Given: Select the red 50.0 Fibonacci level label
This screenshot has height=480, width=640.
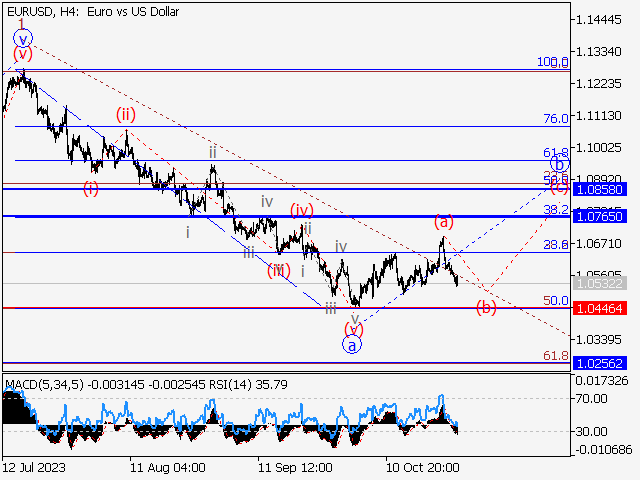Looking at the screenshot, I should (x=556, y=301).
